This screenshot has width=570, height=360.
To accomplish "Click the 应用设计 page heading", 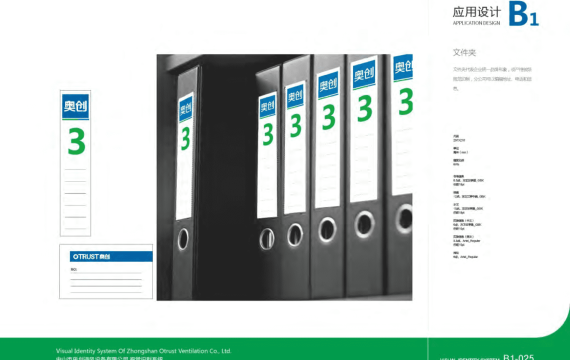I will 477,12.
